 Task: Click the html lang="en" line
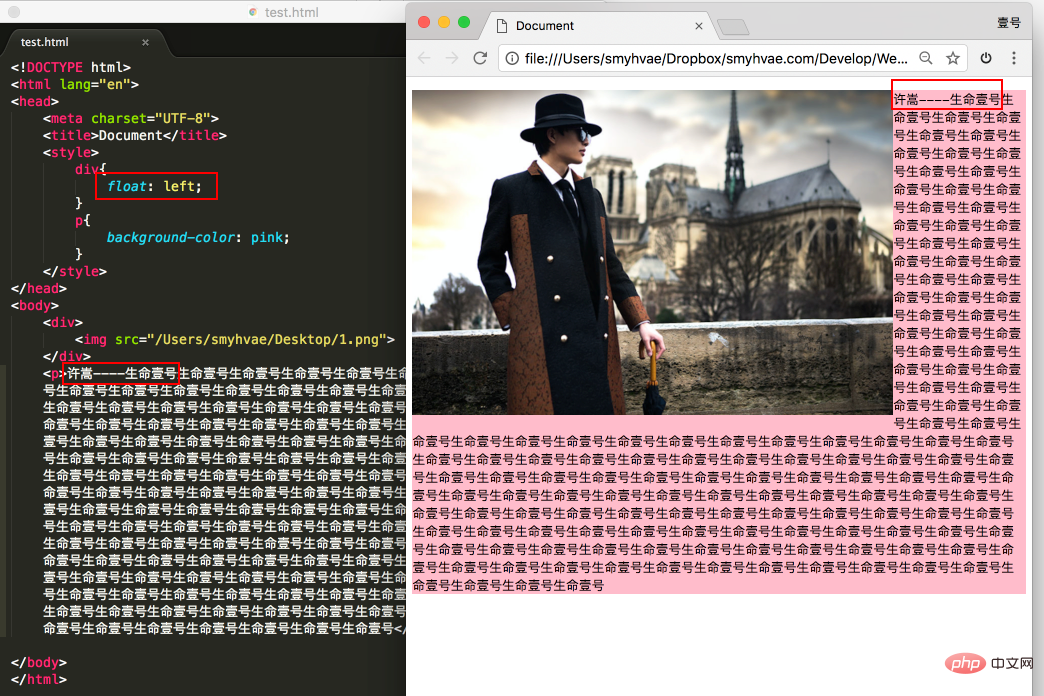pyautogui.click(x=75, y=85)
